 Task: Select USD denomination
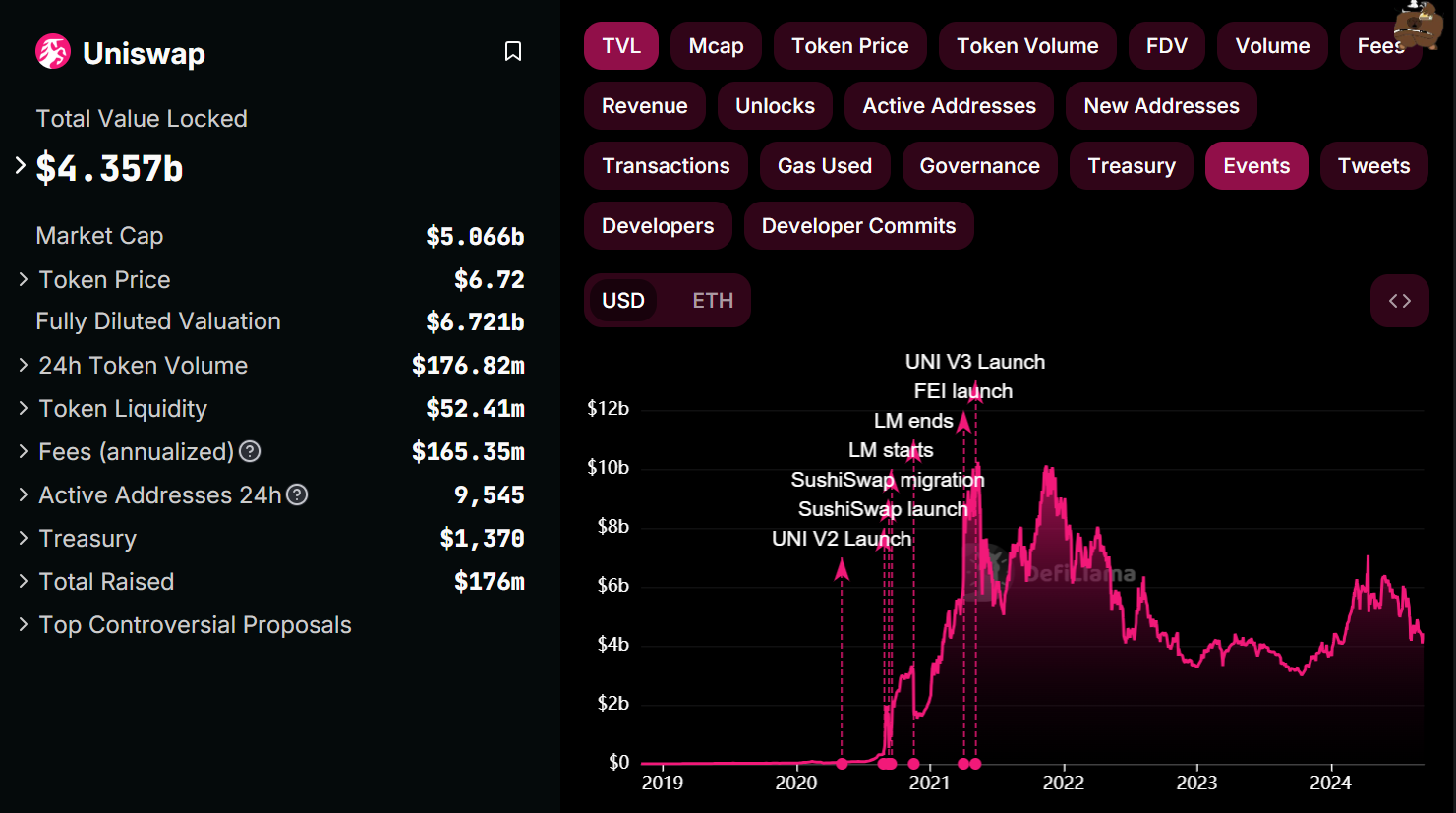click(x=623, y=301)
